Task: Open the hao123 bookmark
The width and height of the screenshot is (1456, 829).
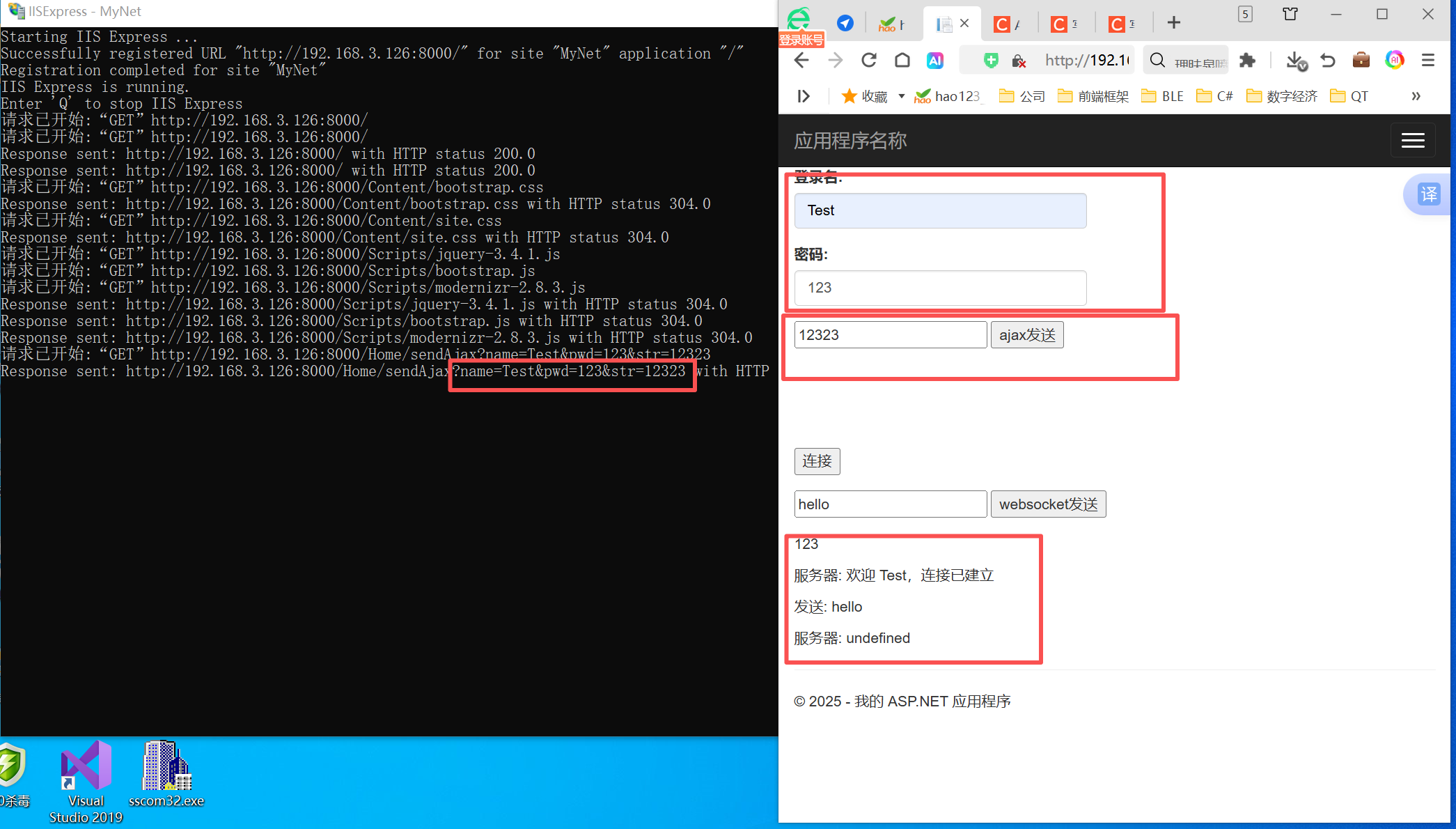Action: [x=949, y=96]
